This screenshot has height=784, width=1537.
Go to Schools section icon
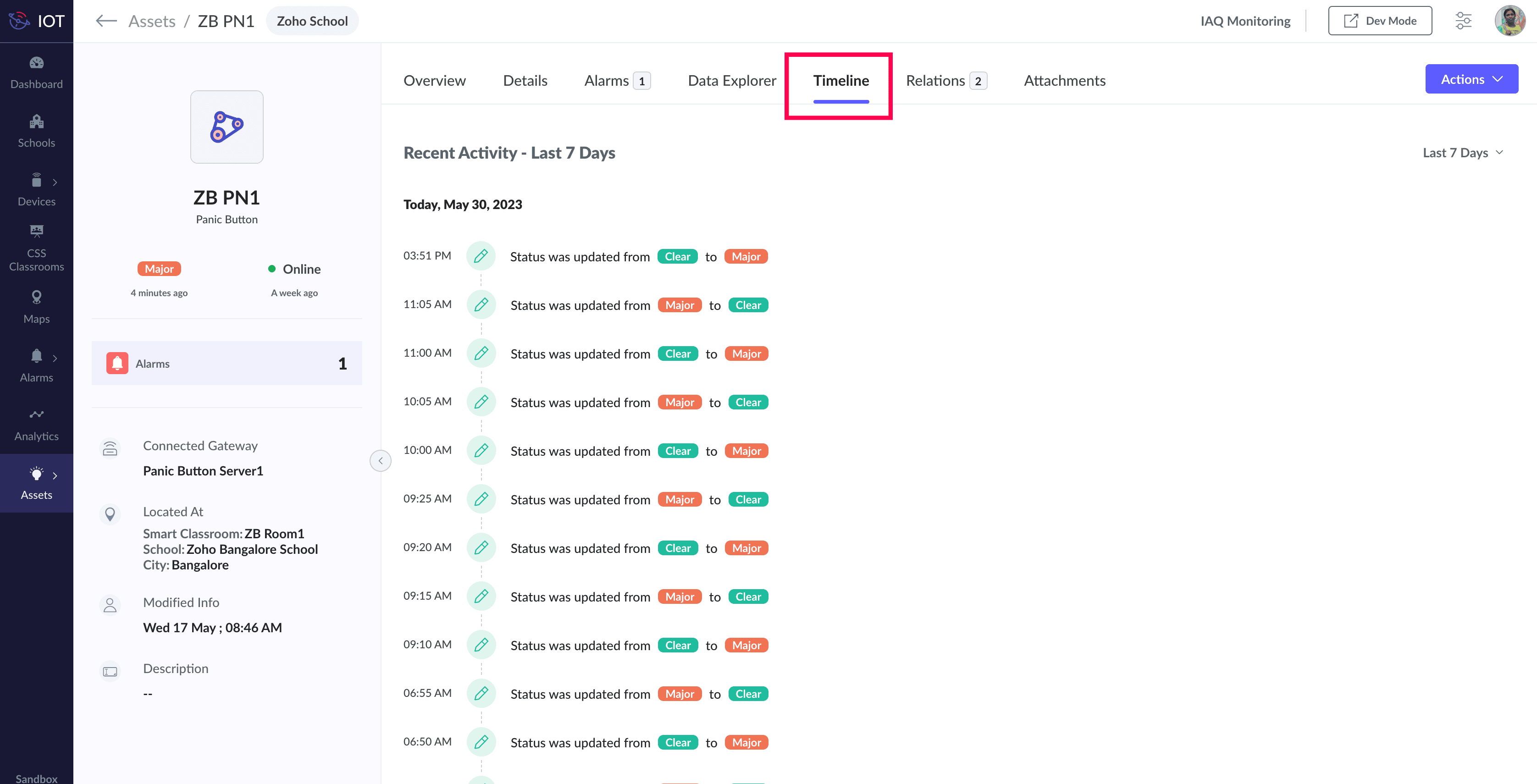pos(36,122)
